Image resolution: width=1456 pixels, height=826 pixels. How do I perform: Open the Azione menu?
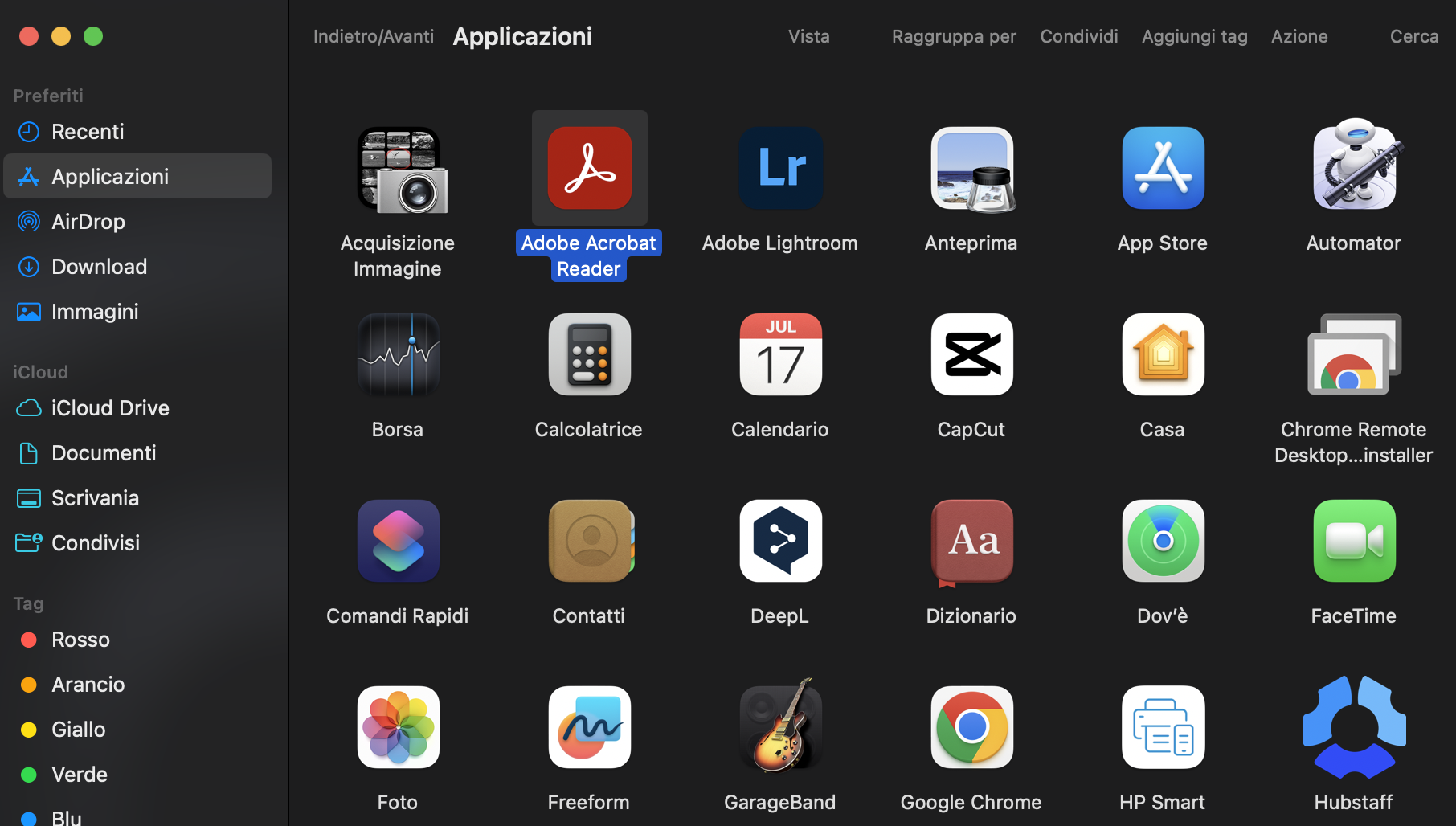pos(1299,36)
